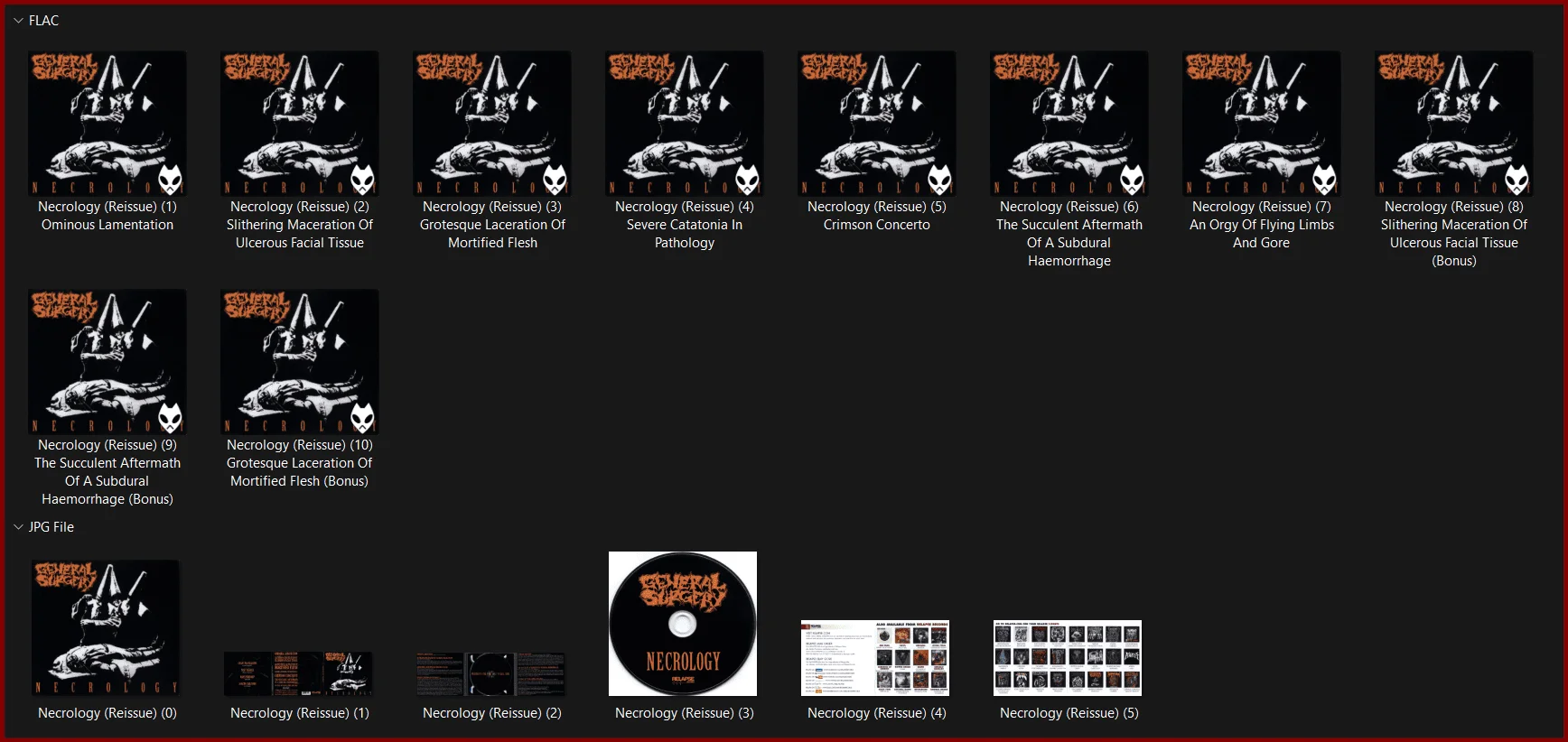Select FLAC icon for Severe Catatonia In Pathology

(685, 124)
